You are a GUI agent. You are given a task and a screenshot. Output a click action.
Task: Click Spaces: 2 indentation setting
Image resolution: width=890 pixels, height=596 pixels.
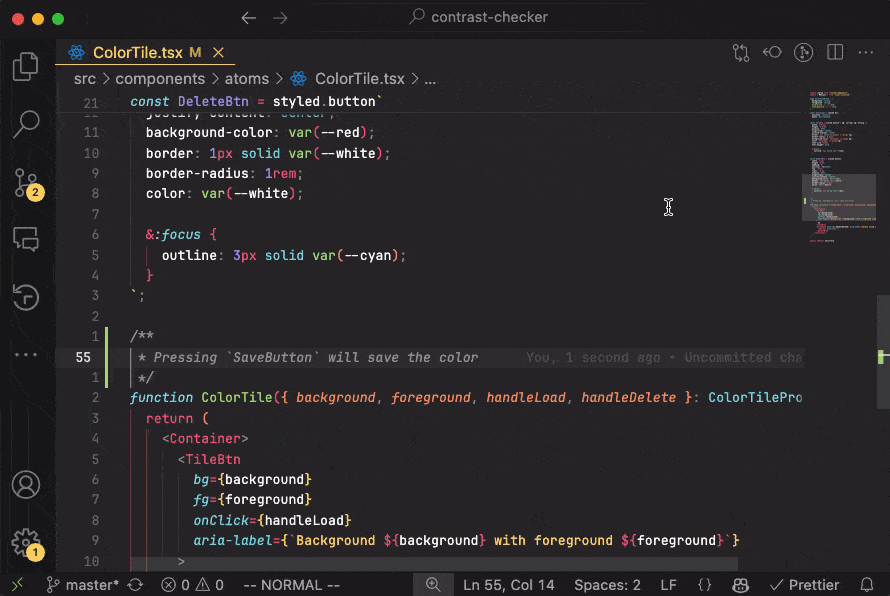point(607,585)
